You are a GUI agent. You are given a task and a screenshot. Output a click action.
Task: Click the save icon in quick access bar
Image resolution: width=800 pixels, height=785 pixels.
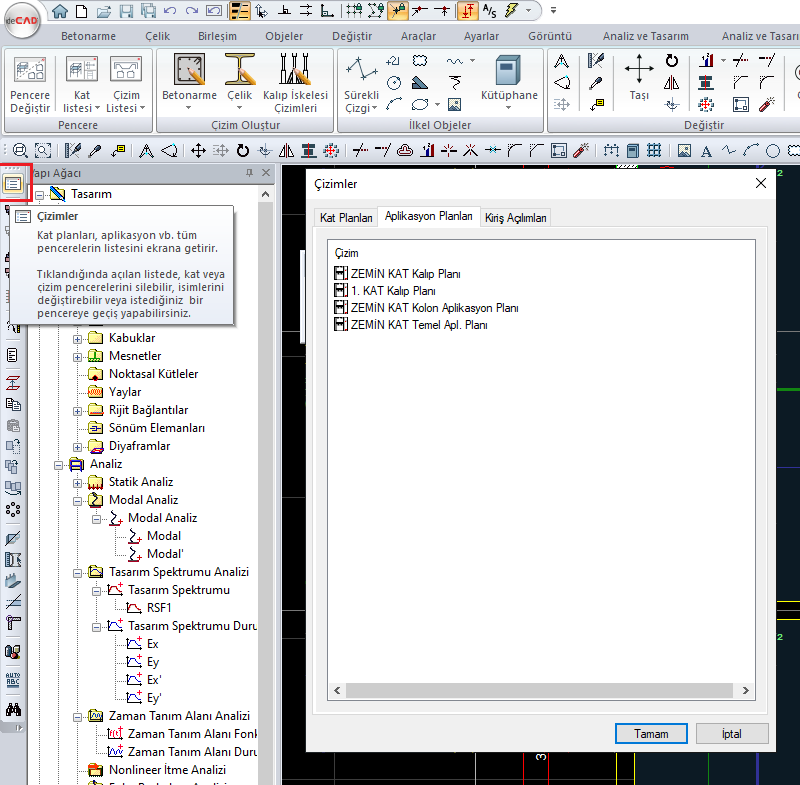pos(126,11)
